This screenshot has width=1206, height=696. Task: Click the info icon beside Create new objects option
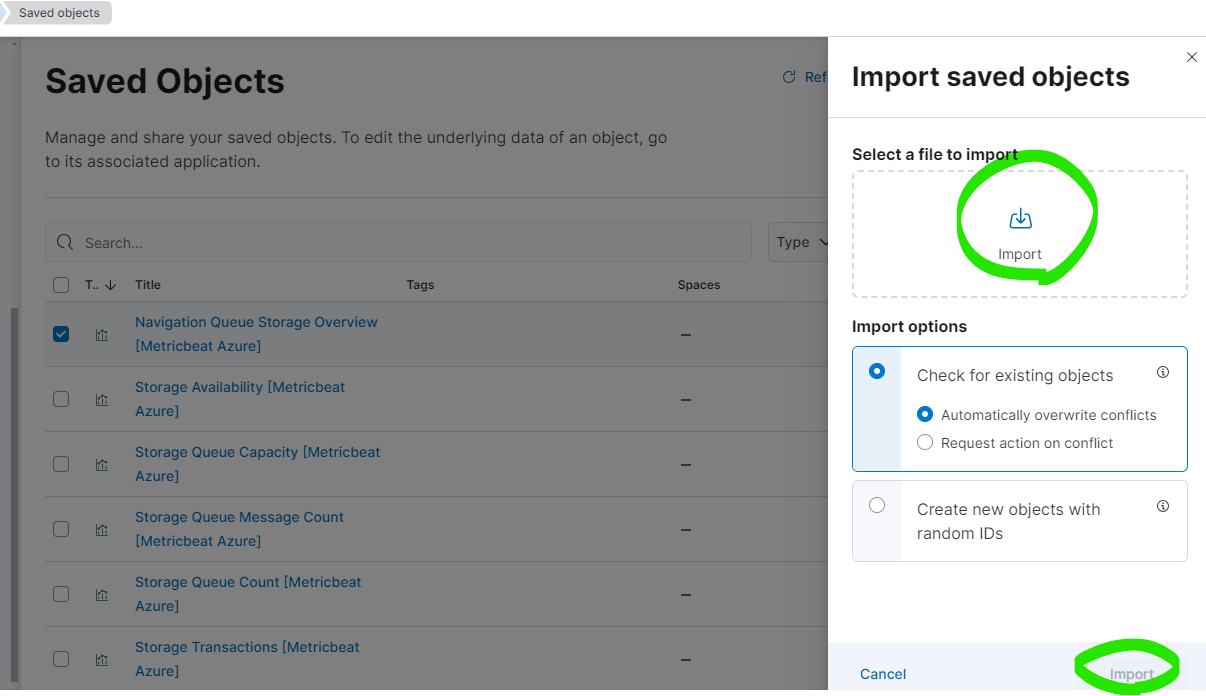click(1163, 506)
